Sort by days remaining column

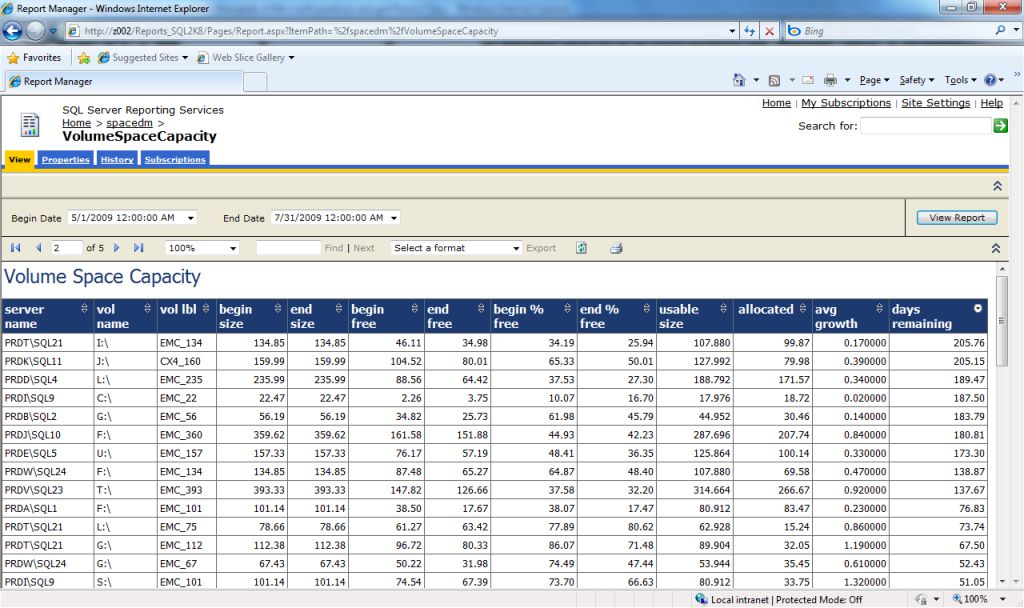(978, 309)
